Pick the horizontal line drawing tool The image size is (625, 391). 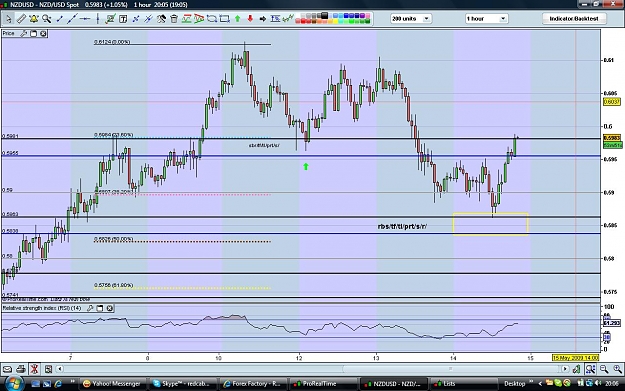tap(85, 19)
